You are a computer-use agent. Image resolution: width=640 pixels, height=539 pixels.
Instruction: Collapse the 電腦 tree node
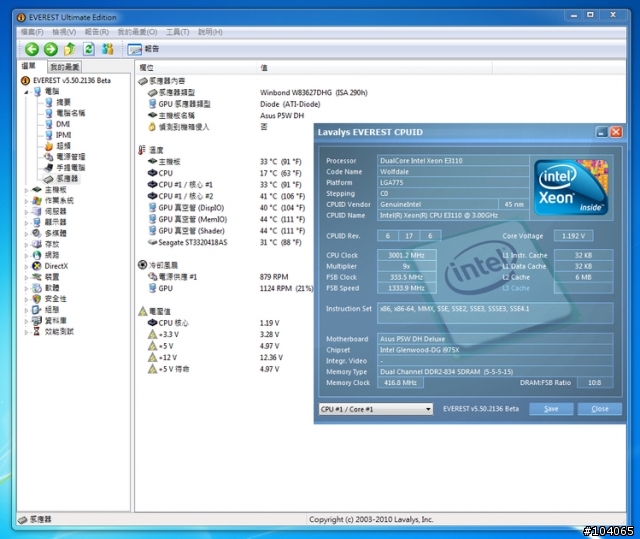pyautogui.click(x=27, y=92)
